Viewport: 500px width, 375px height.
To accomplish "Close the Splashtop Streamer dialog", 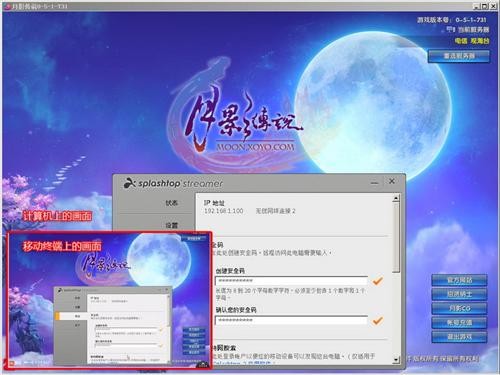I will coord(392,181).
